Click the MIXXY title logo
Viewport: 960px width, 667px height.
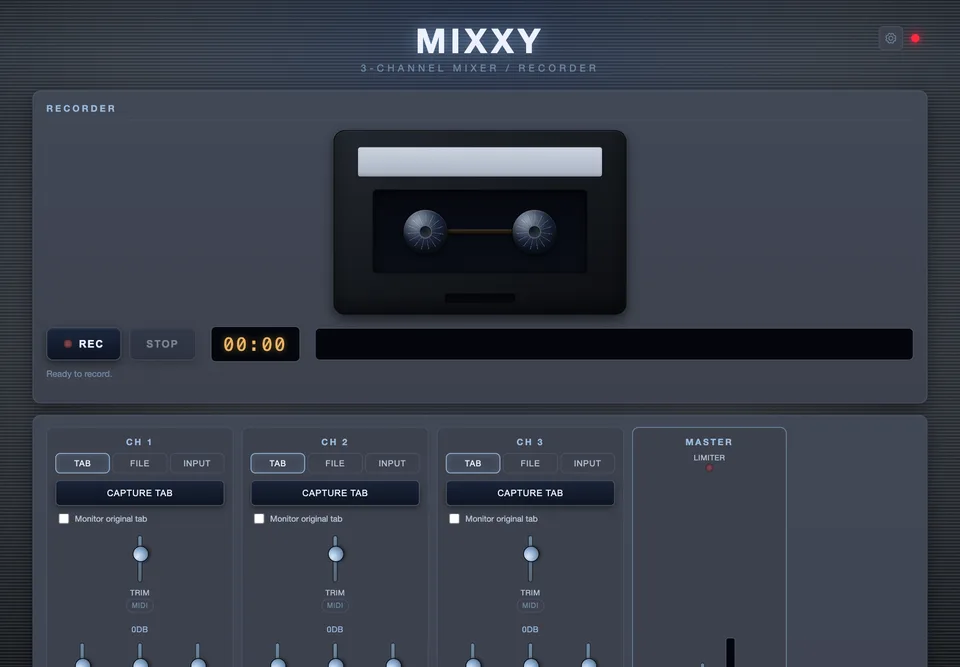coord(479,41)
